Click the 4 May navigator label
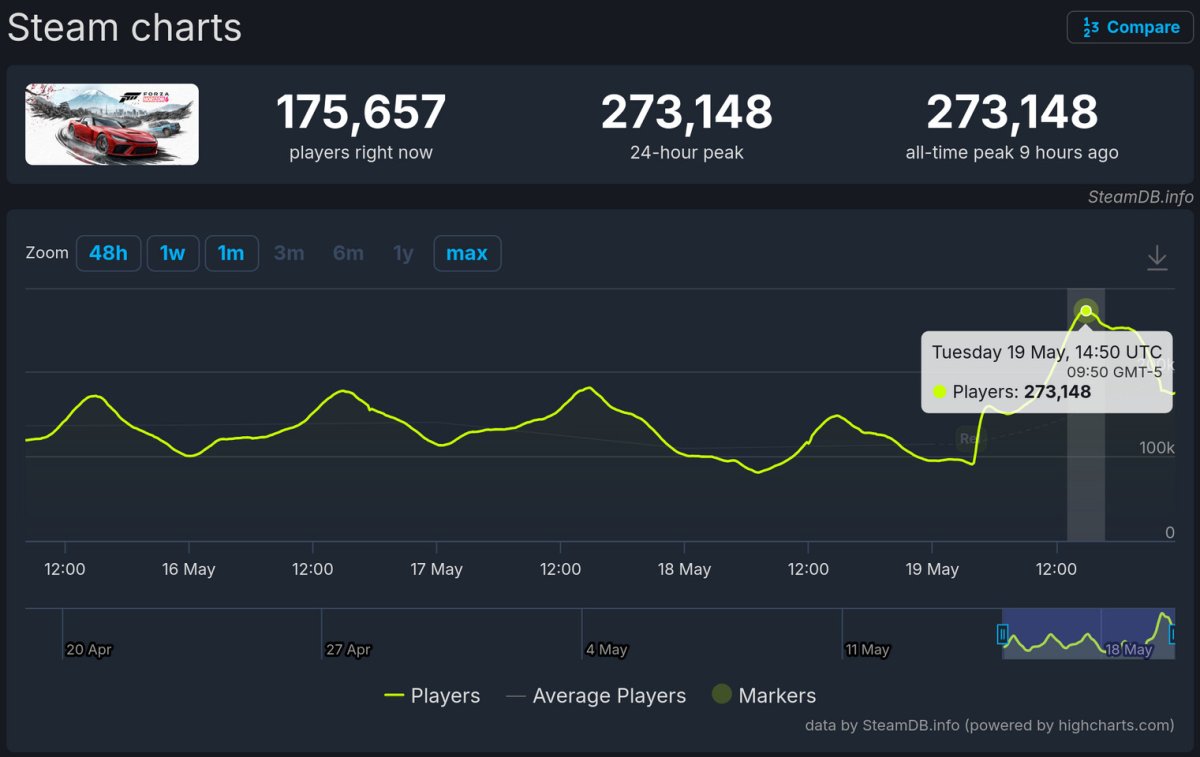The height and width of the screenshot is (757, 1200). pos(606,649)
